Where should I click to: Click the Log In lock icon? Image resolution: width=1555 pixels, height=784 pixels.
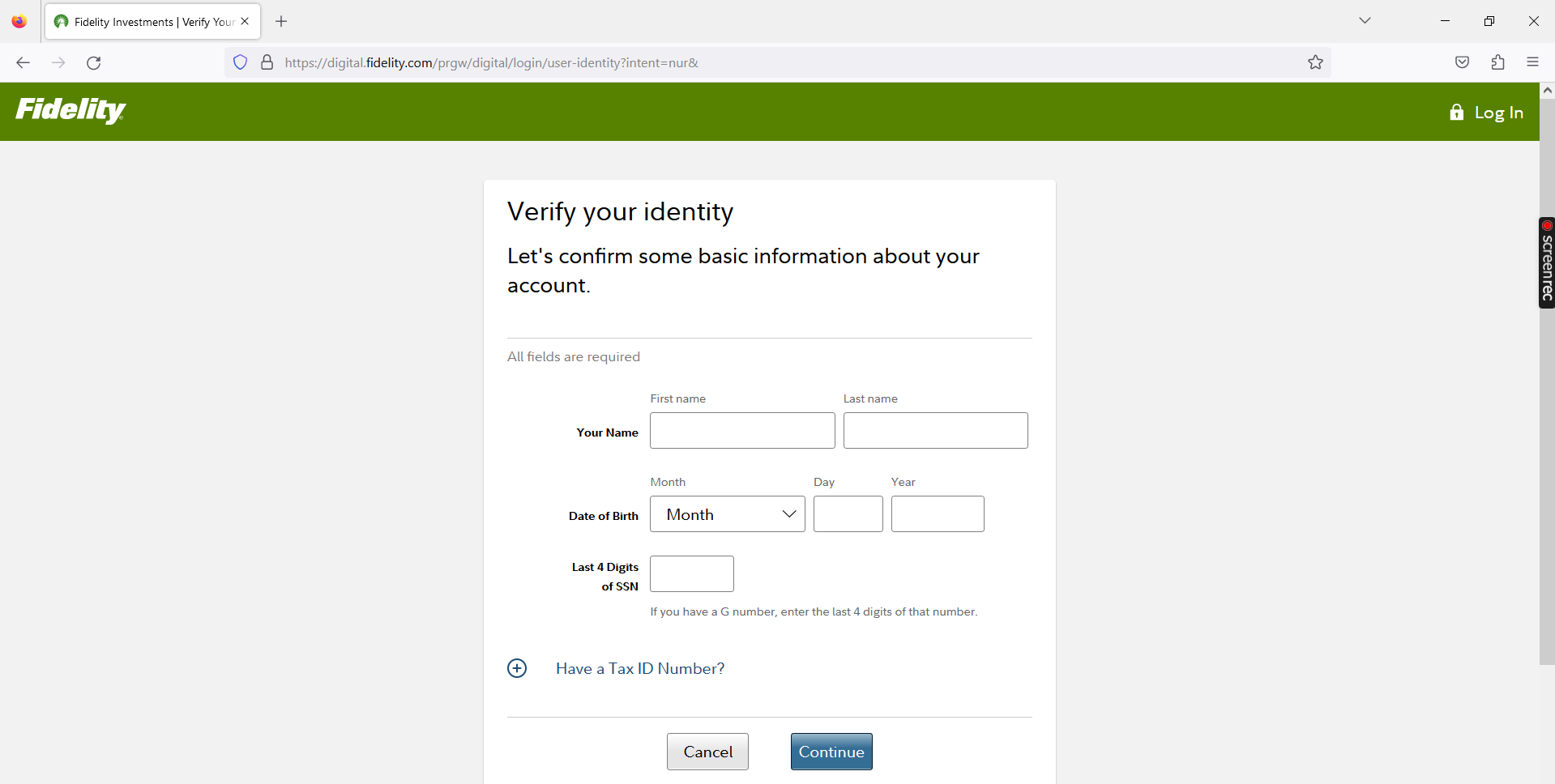(x=1457, y=113)
